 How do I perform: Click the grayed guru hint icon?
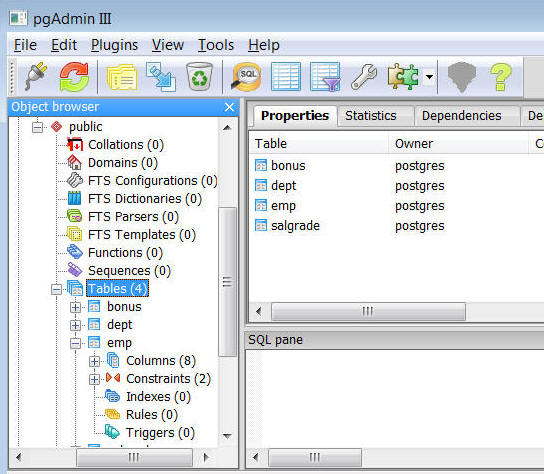[x=462, y=77]
